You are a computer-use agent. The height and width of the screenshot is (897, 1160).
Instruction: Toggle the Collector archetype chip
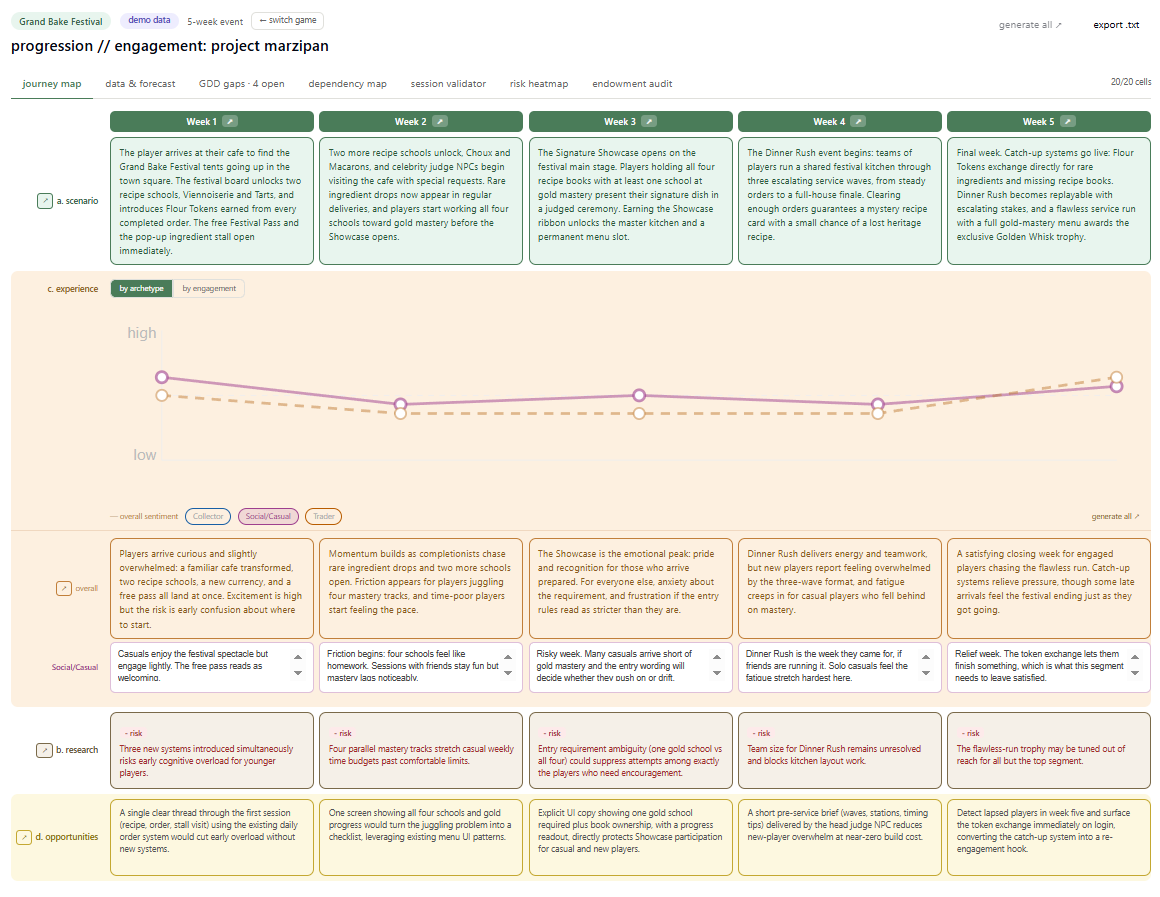pos(208,517)
